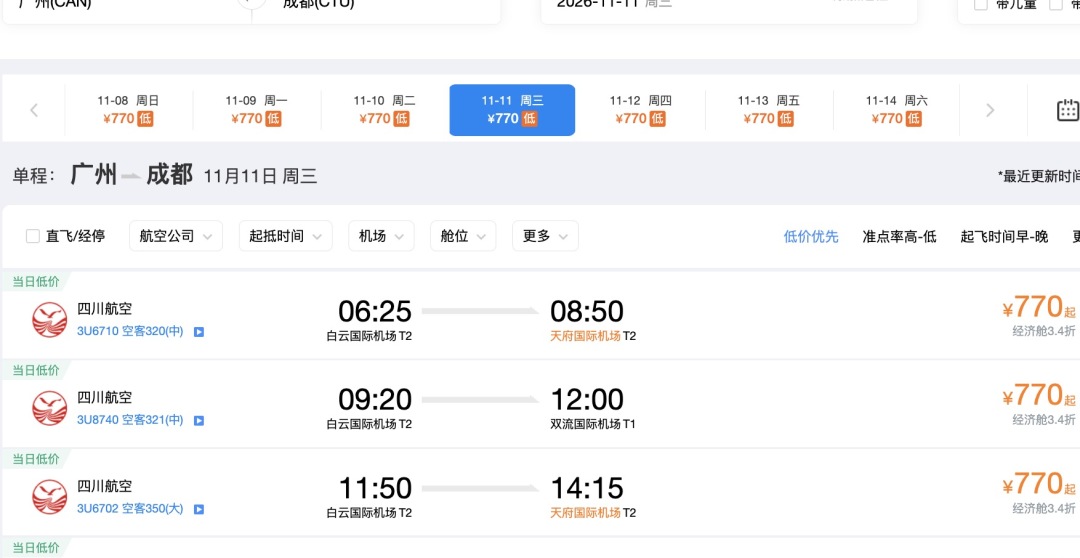The height and width of the screenshot is (558, 1080).
Task: Play video icon beside flight 3U6710
Action: click(x=199, y=332)
